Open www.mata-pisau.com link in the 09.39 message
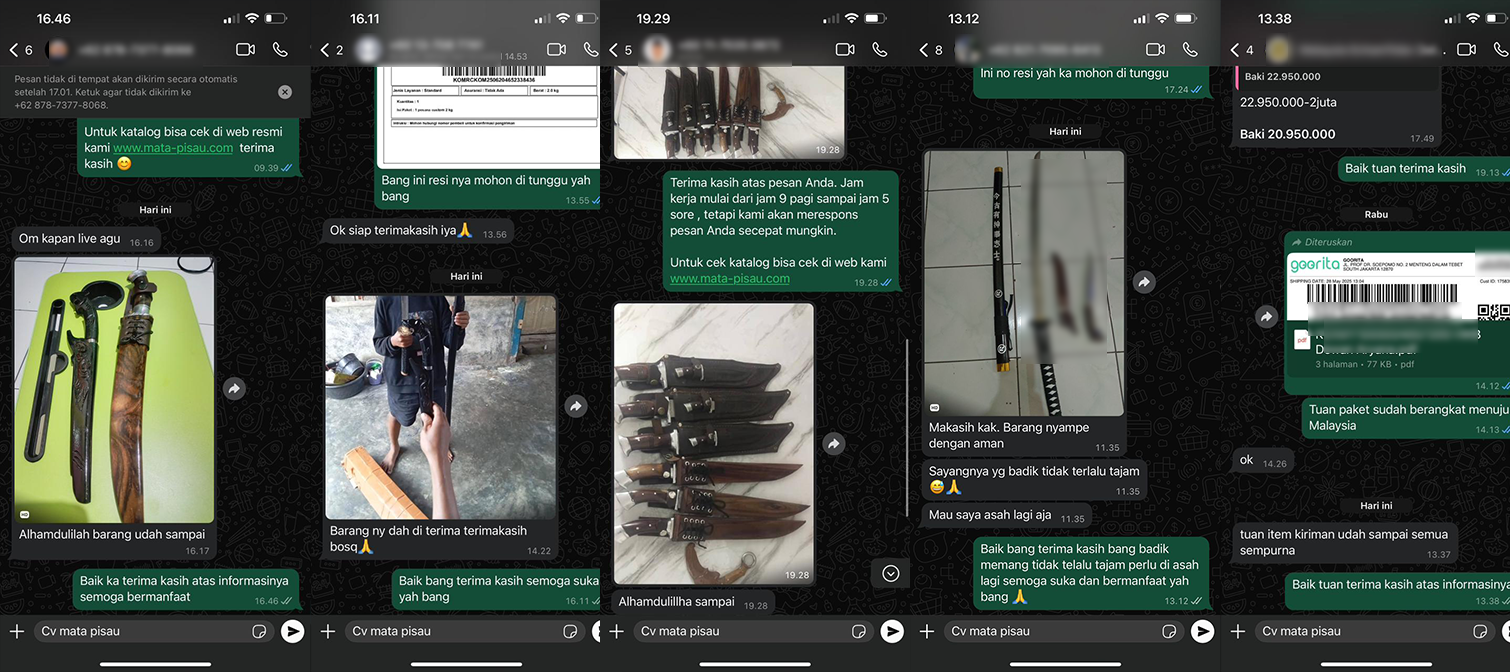This screenshot has width=1510, height=672. [x=173, y=148]
